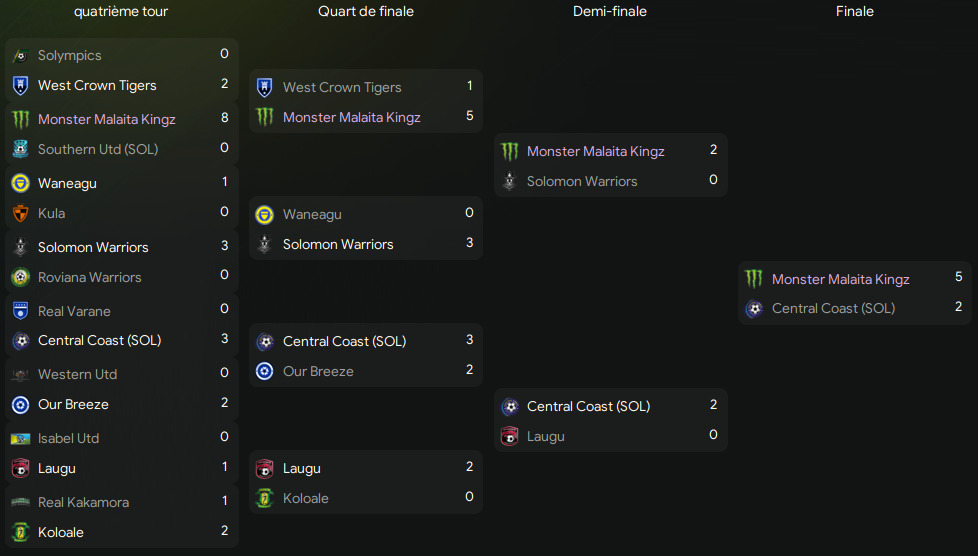Open Kula orange shield crest
The height and width of the screenshot is (556, 978).
[21, 213]
